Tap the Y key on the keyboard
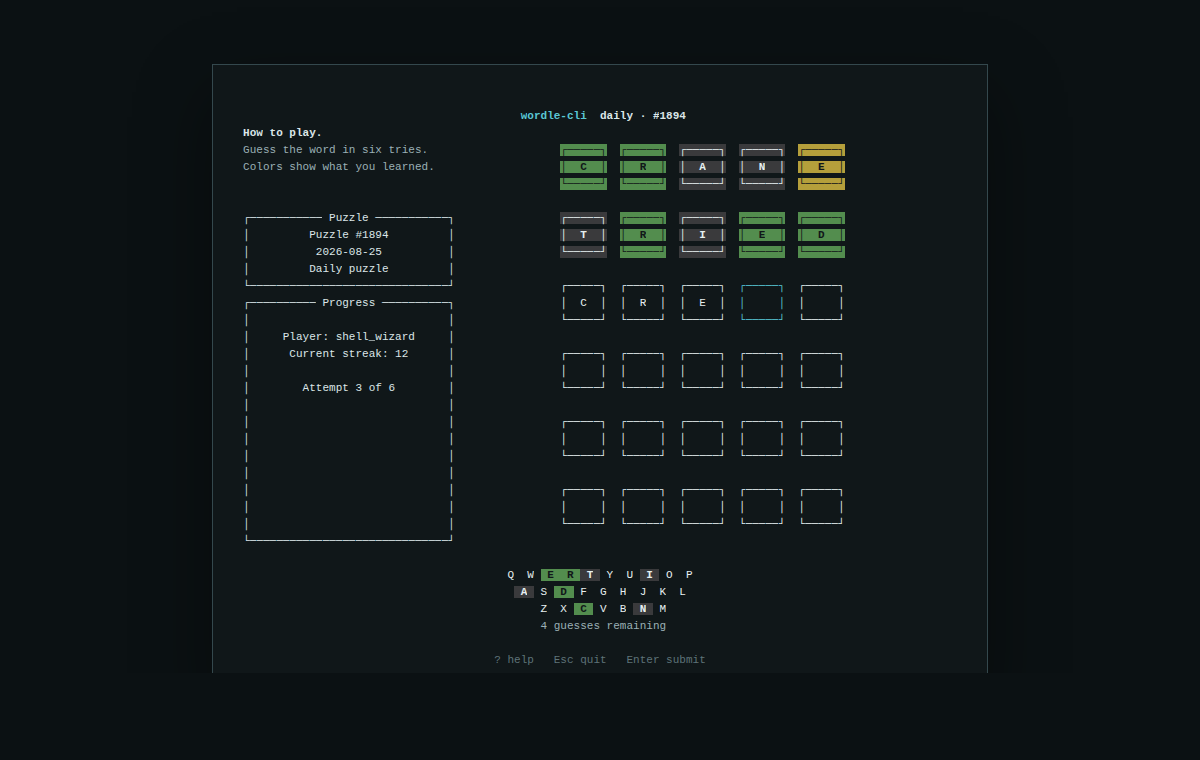The width and height of the screenshot is (1200, 760). click(x=610, y=575)
